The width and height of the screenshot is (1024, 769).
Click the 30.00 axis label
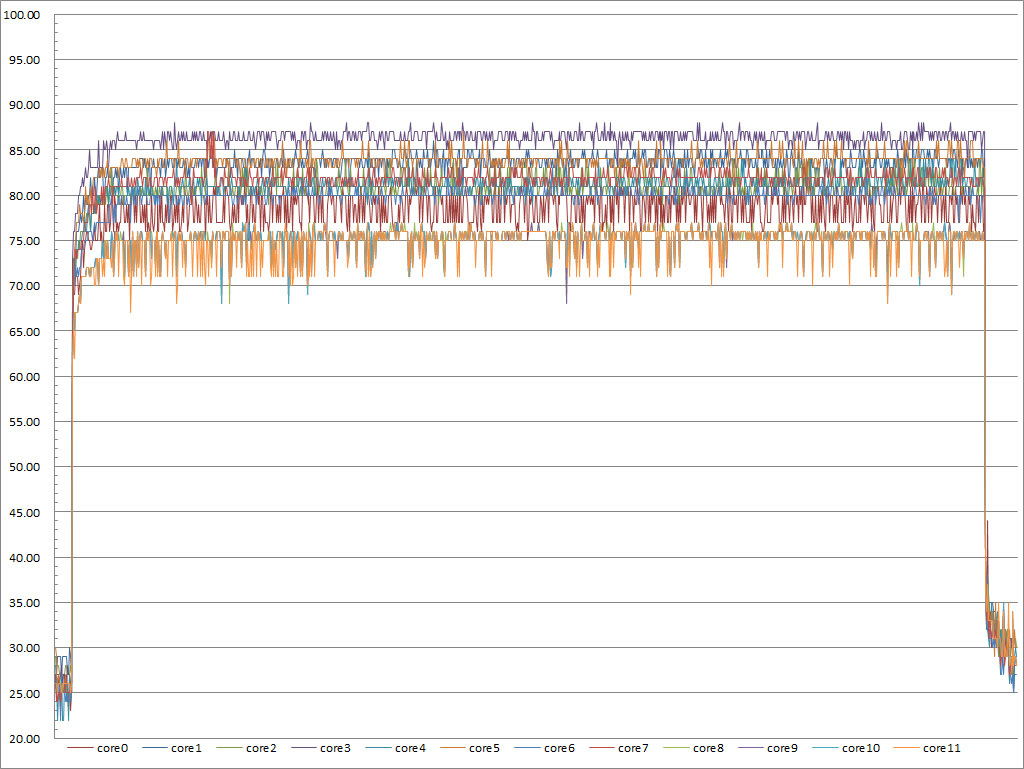point(24,648)
